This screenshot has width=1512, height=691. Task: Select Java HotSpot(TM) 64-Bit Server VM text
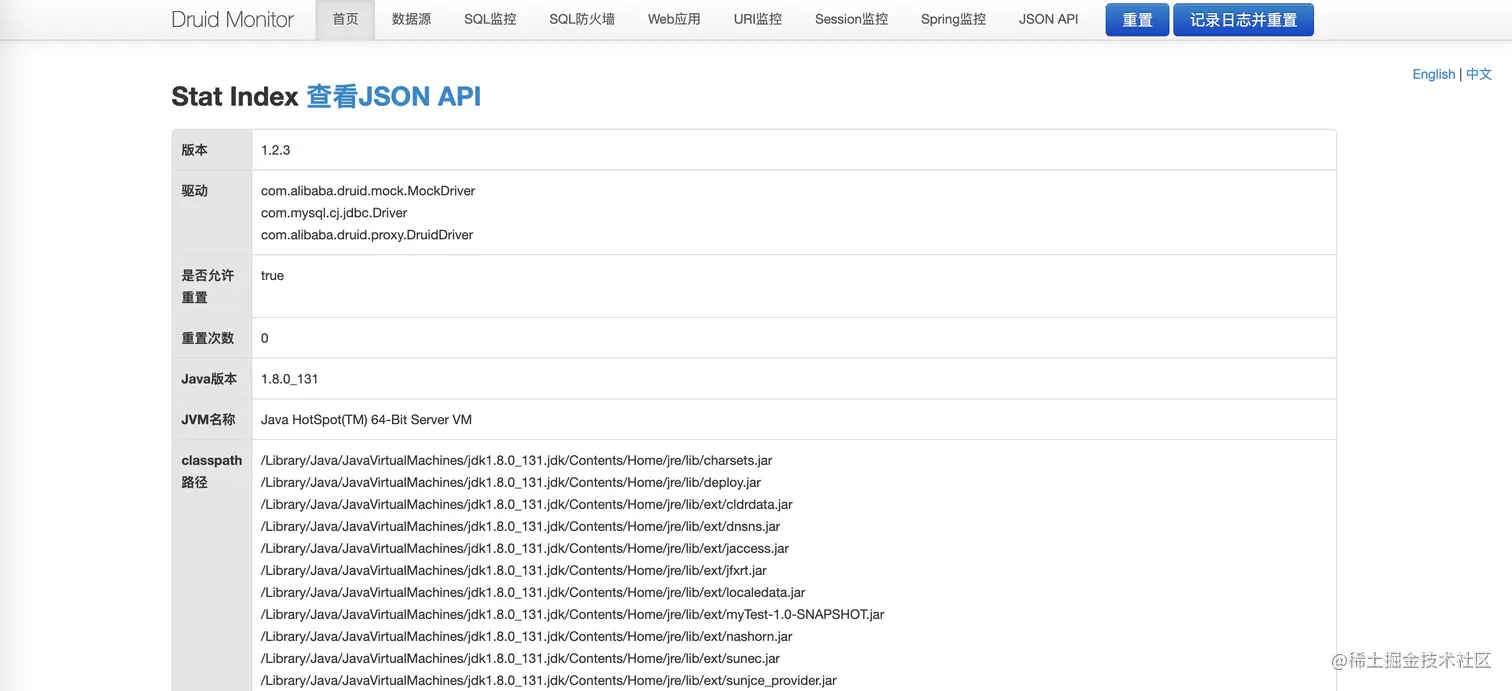click(x=366, y=420)
